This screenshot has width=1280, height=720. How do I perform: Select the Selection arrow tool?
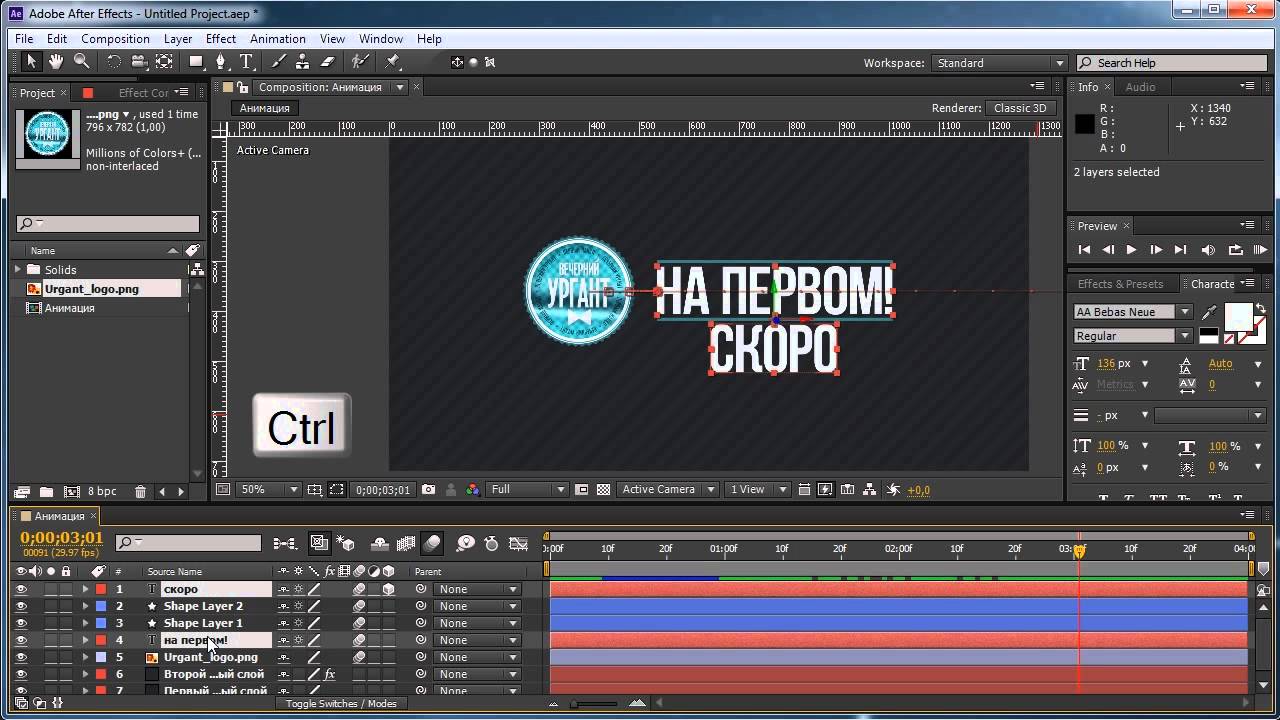[31, 62]
